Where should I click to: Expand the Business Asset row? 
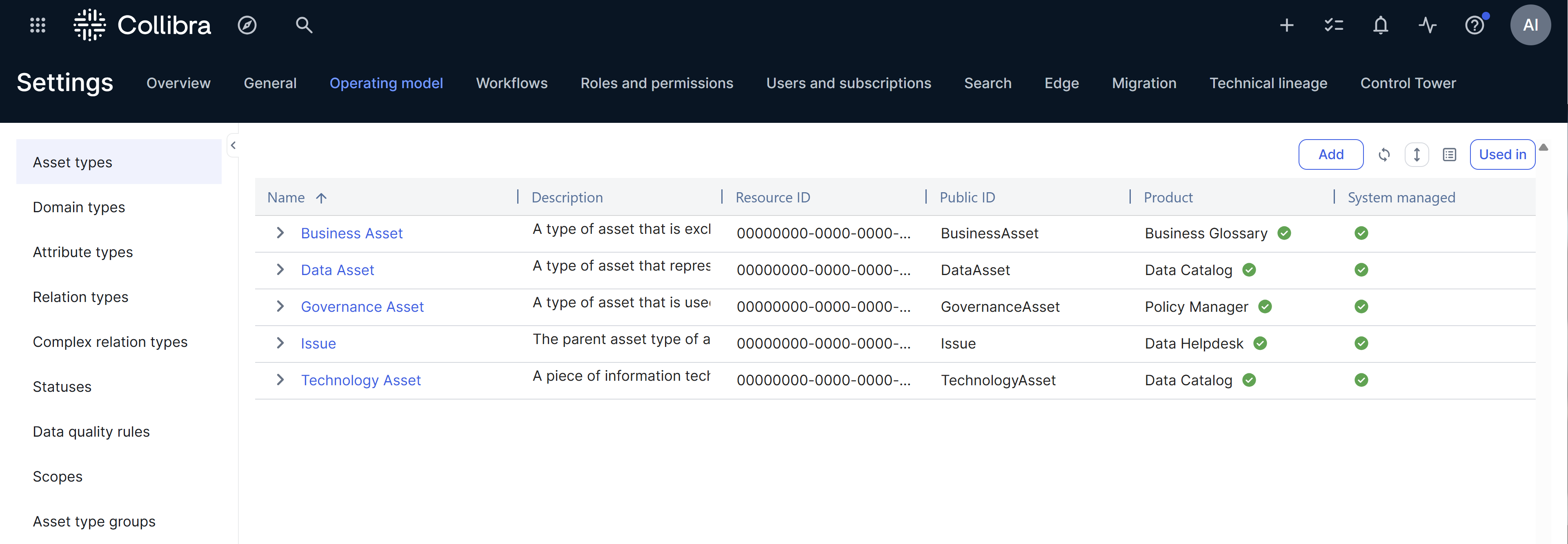pyautogui.click(x=280, y=233)
